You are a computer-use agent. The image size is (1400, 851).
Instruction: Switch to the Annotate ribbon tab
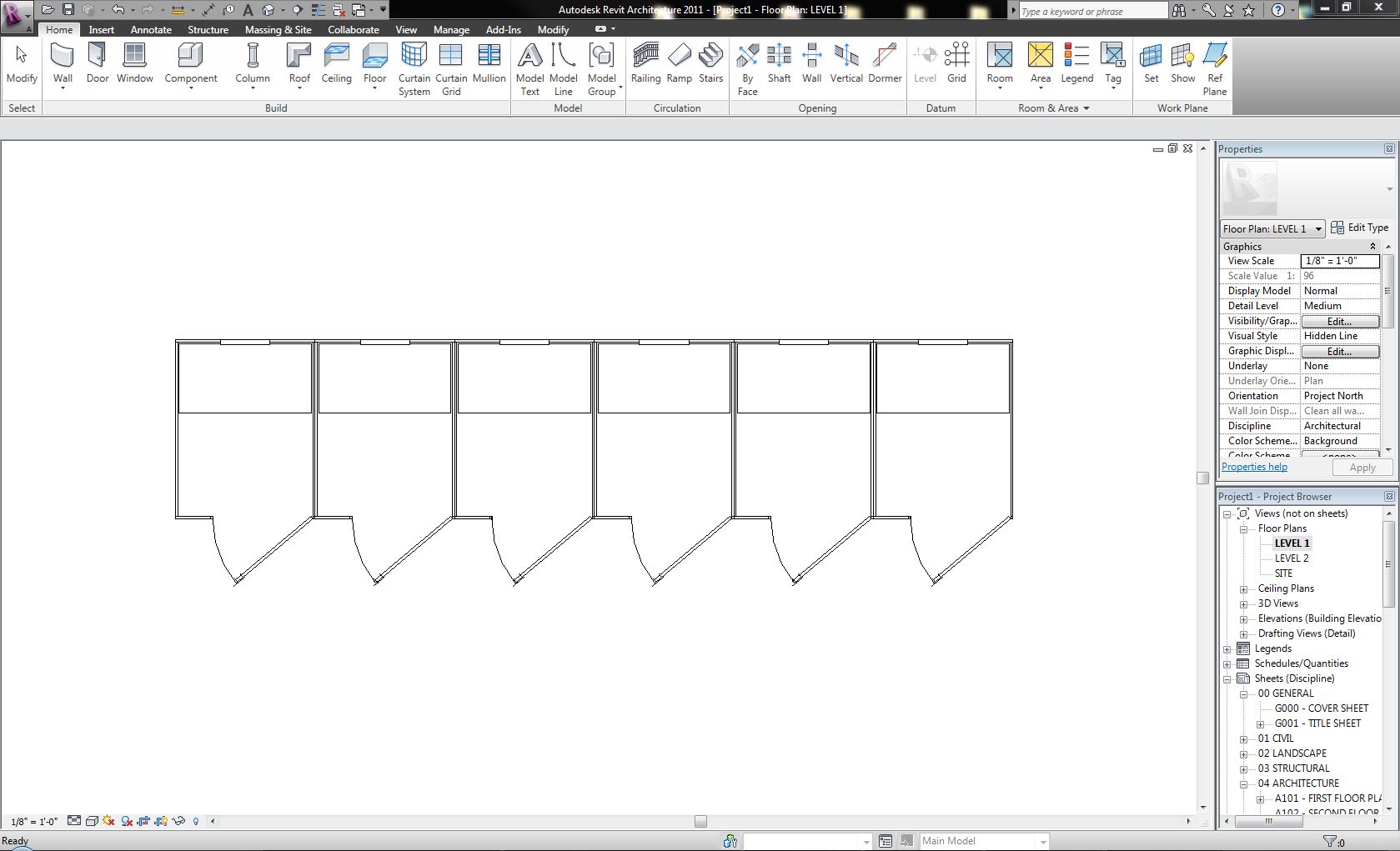(151, 29)
